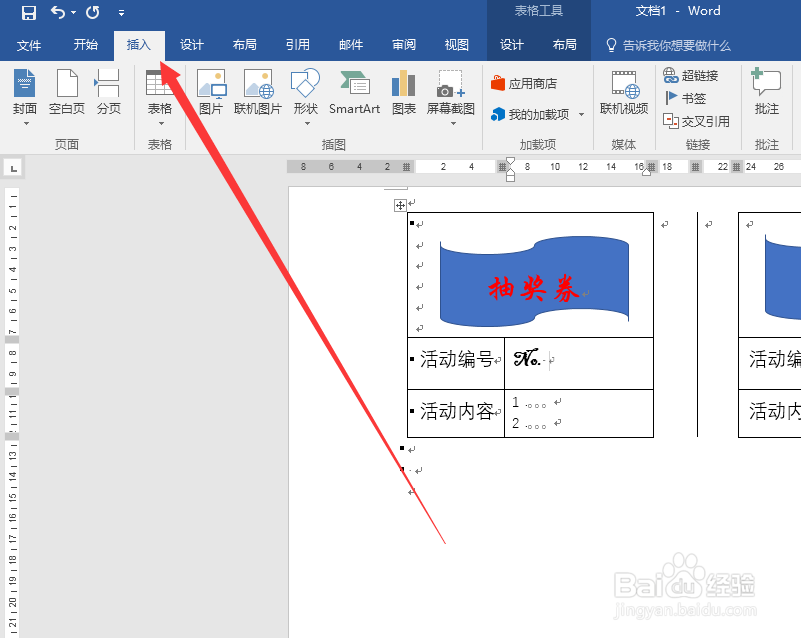Expand the 屏幕截图 dropdown arrow
This screenshot has height=638, width=801.
pos(453,124)
